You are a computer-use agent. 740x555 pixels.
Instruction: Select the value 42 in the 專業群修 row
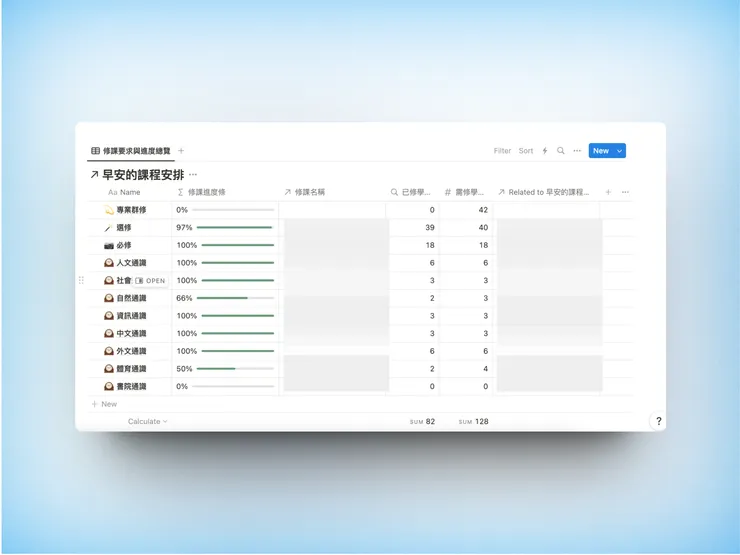[483, 210]
